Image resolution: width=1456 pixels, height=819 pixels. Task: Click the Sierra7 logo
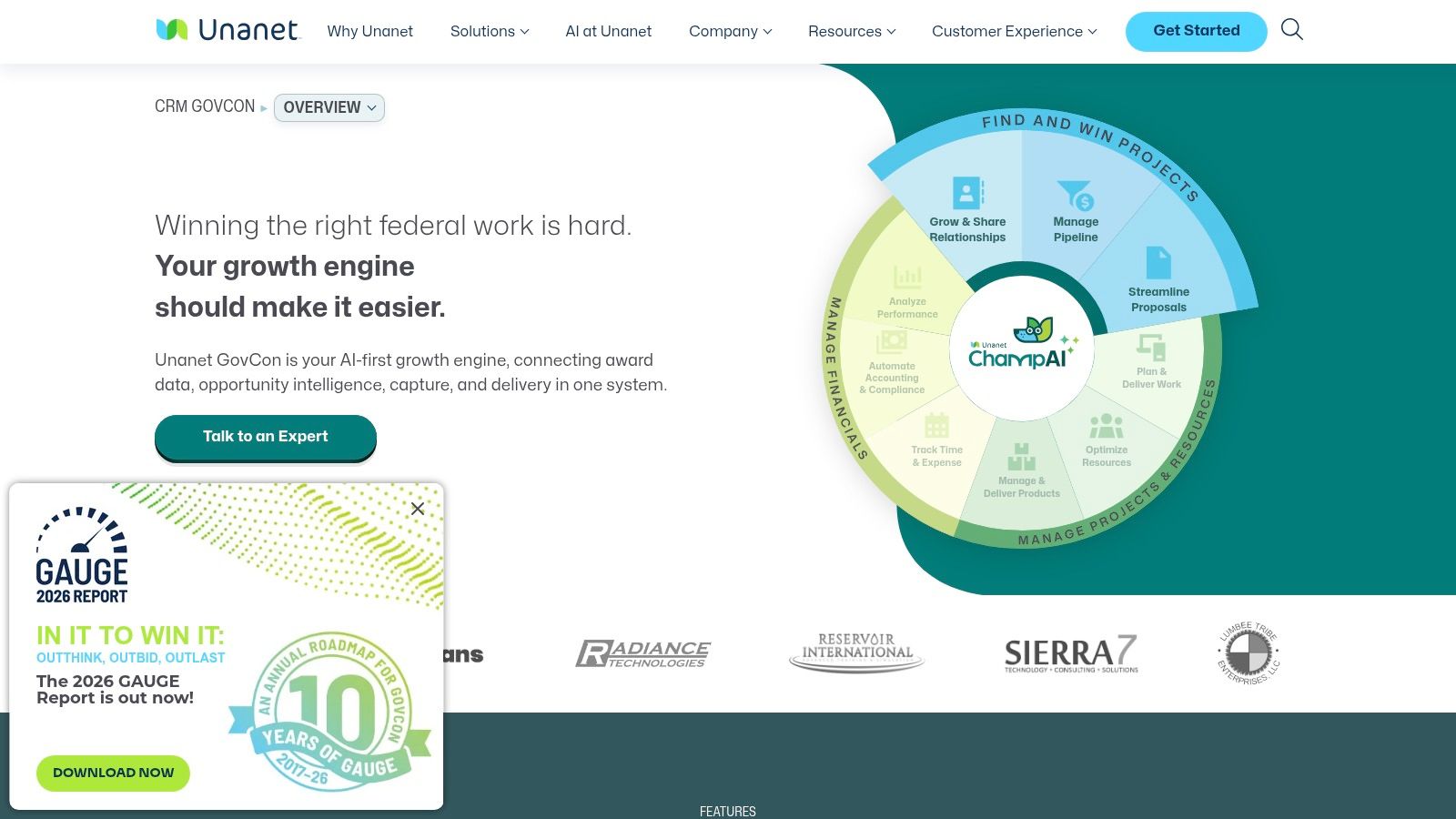point(1071,653)
